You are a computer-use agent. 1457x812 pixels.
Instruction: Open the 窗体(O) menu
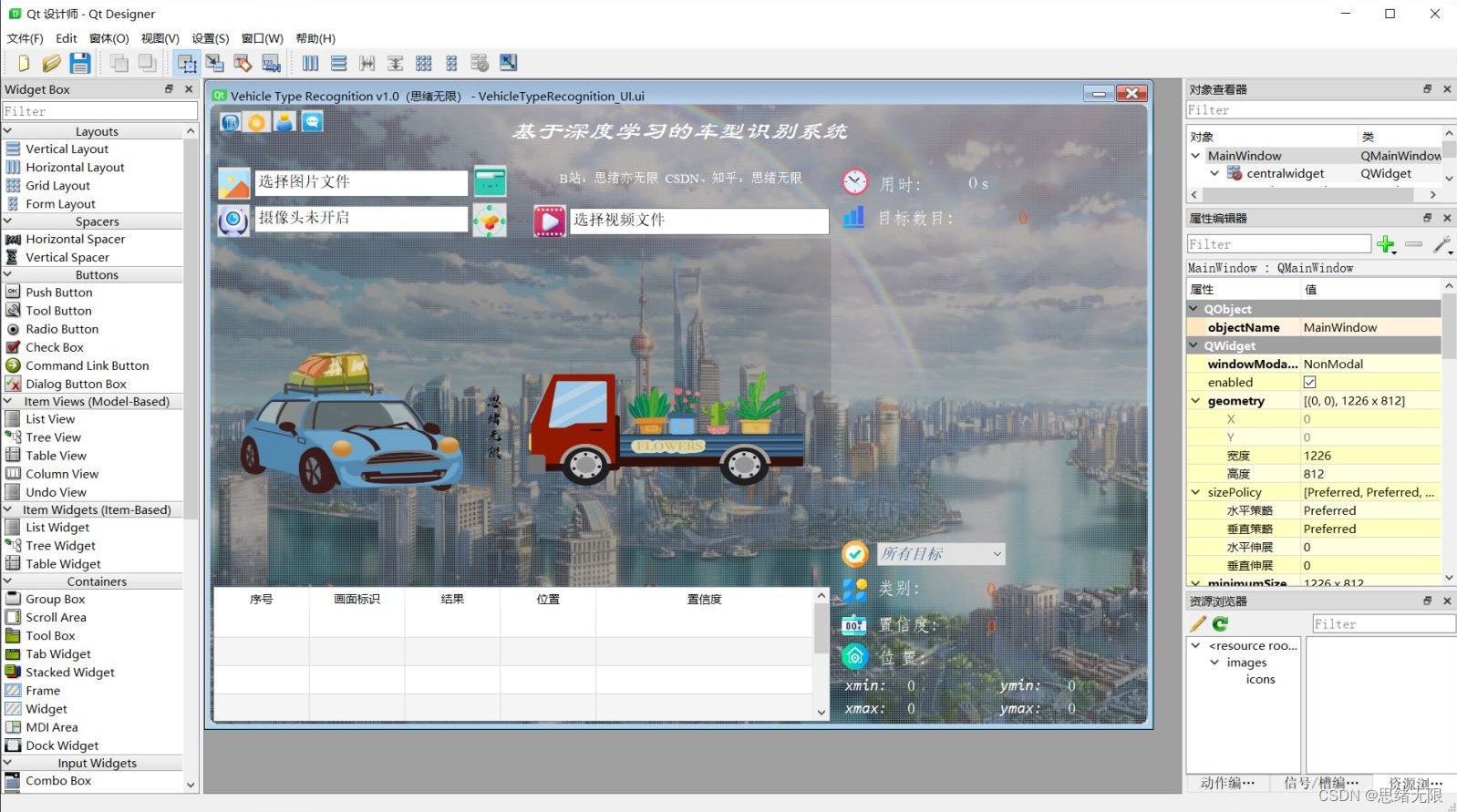point(108,38)
